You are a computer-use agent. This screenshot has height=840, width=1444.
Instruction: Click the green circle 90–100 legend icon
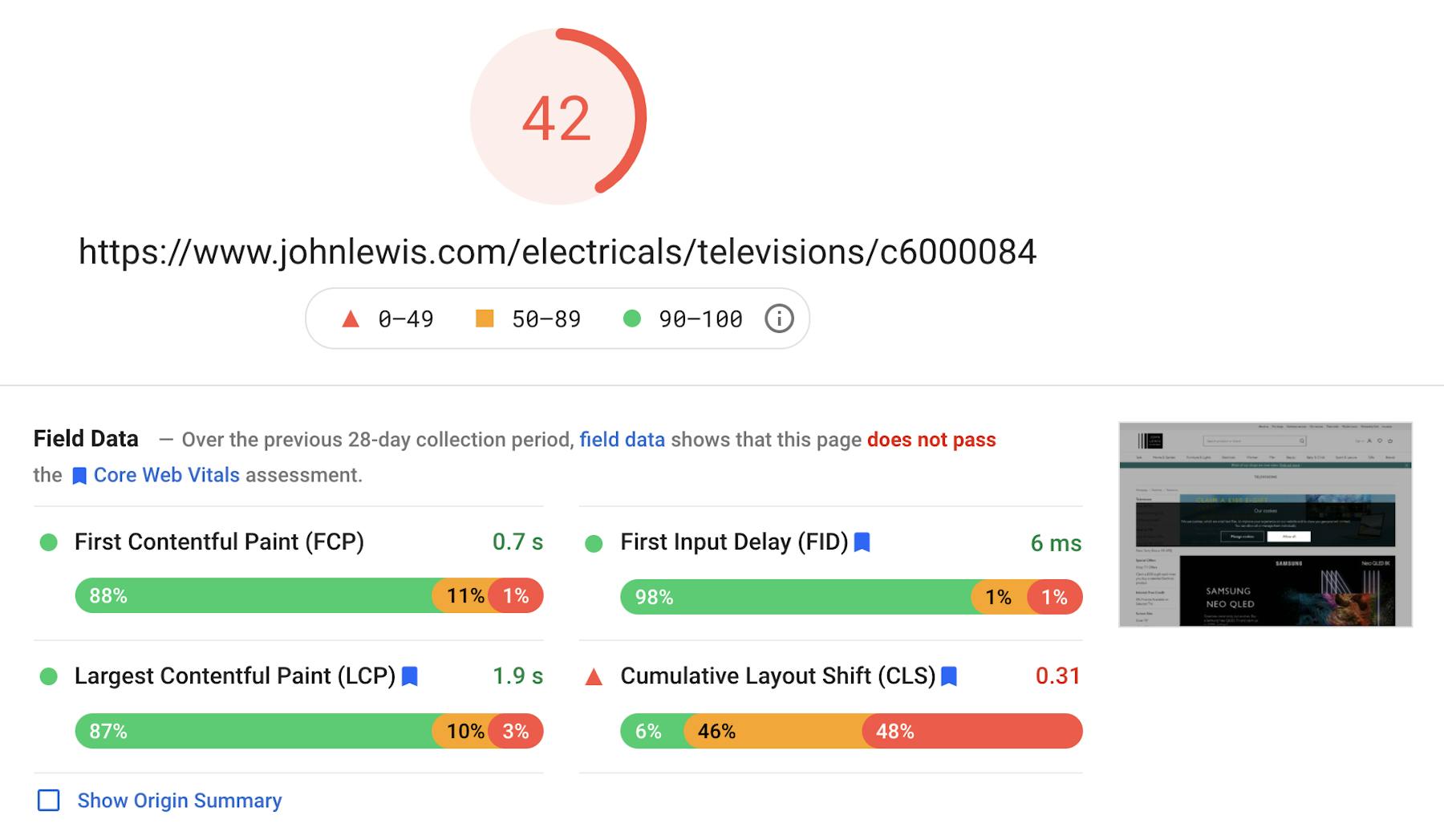pos(632,319)
